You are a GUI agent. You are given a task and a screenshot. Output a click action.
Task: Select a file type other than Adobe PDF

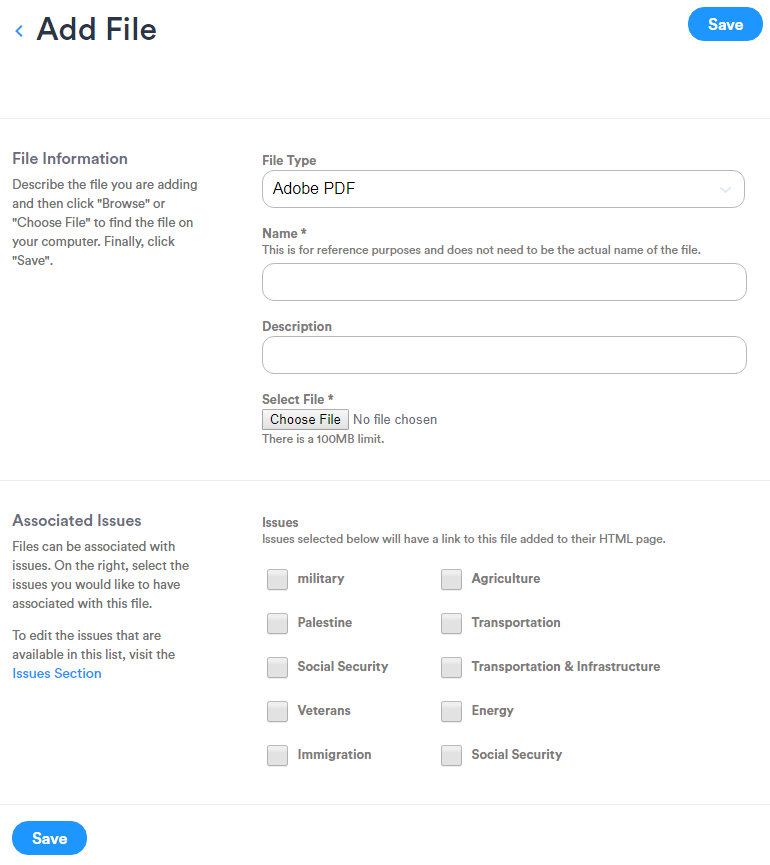tap(503, 188)
